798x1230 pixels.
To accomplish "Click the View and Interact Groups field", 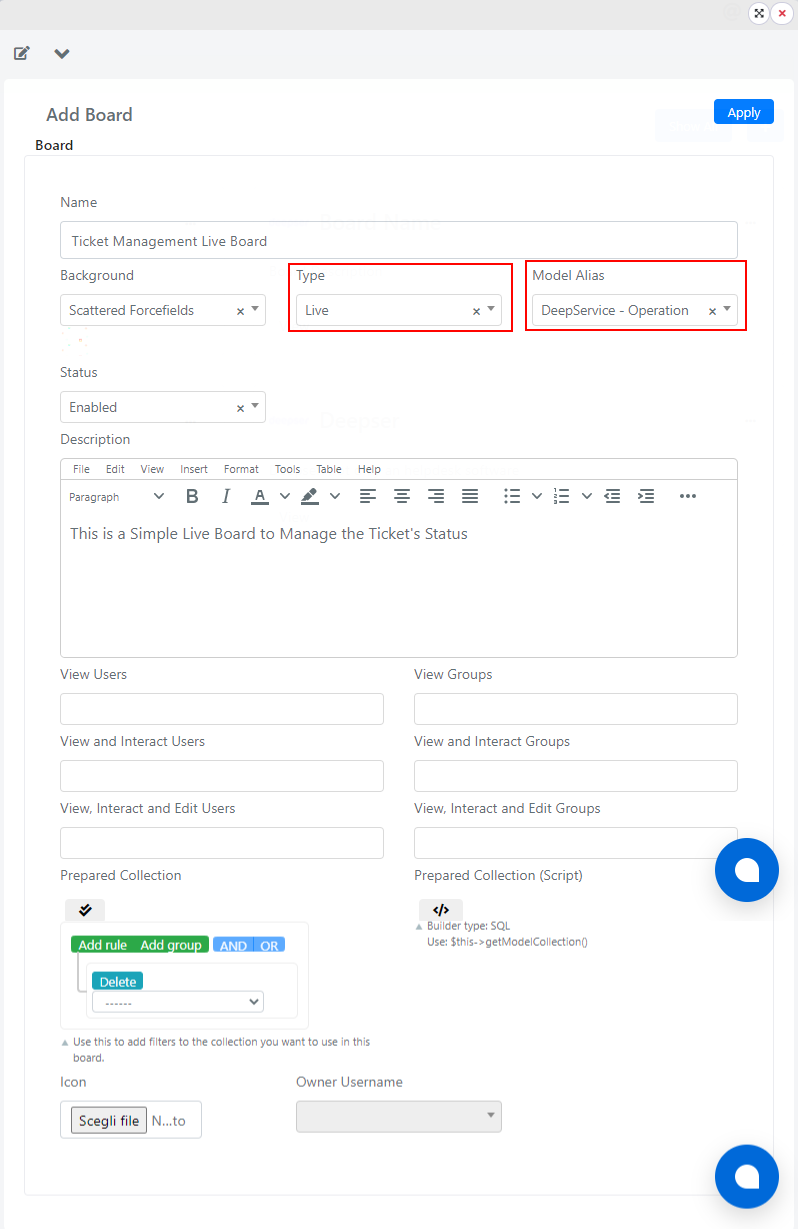I will coord(576,775).
